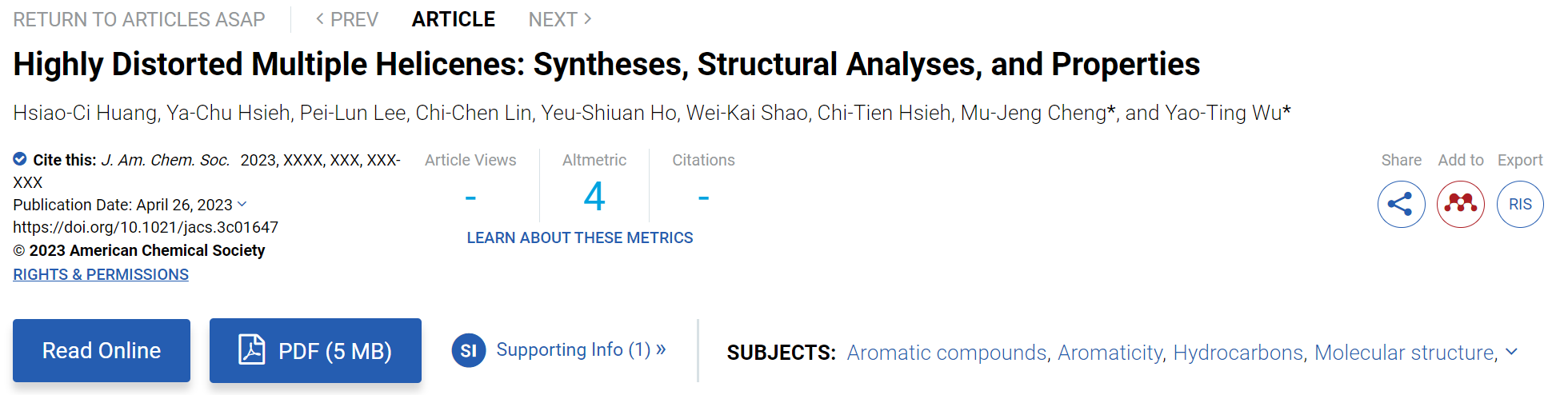
Task: Add article to Mendeley via red icon
Action: pos(1461,205)
